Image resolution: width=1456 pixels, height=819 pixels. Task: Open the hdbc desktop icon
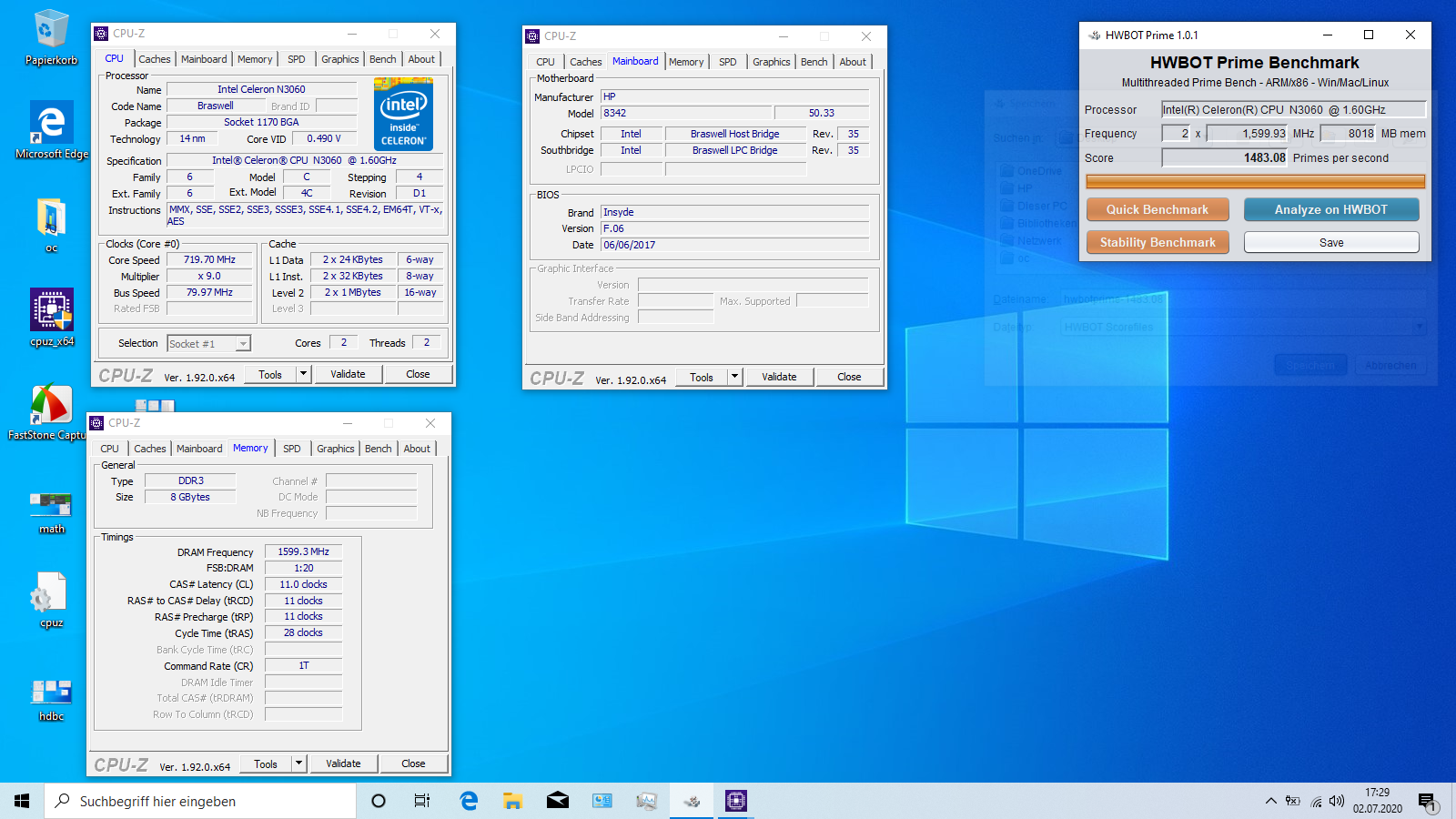tap(51, 699)
